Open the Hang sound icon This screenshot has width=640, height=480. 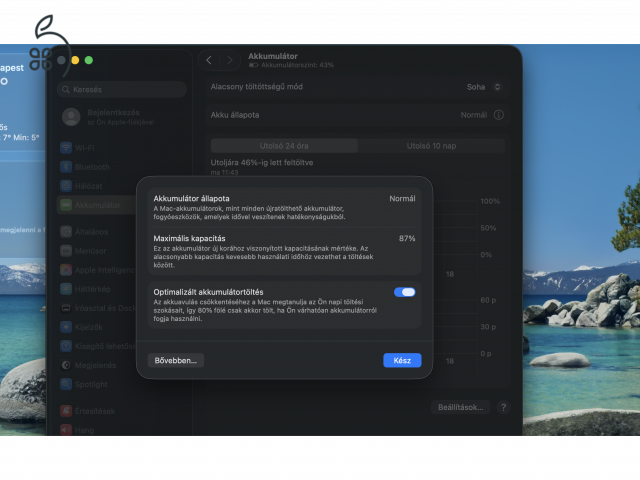(x=66, y=430)
